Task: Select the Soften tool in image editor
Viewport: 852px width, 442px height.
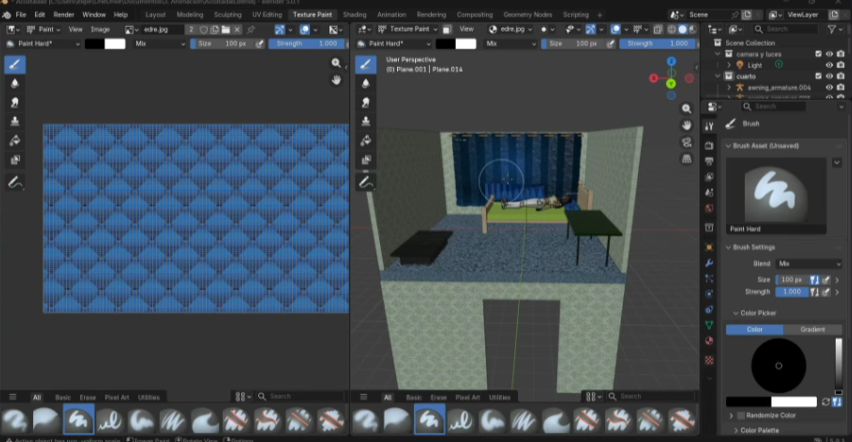Action: pos(15,83)
